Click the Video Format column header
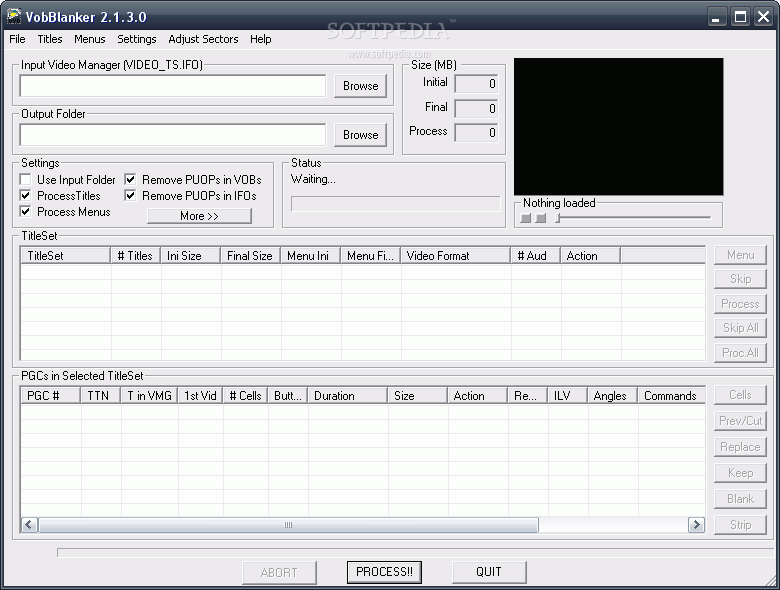This screenshot has width=780, height=590. coord(455,256)
